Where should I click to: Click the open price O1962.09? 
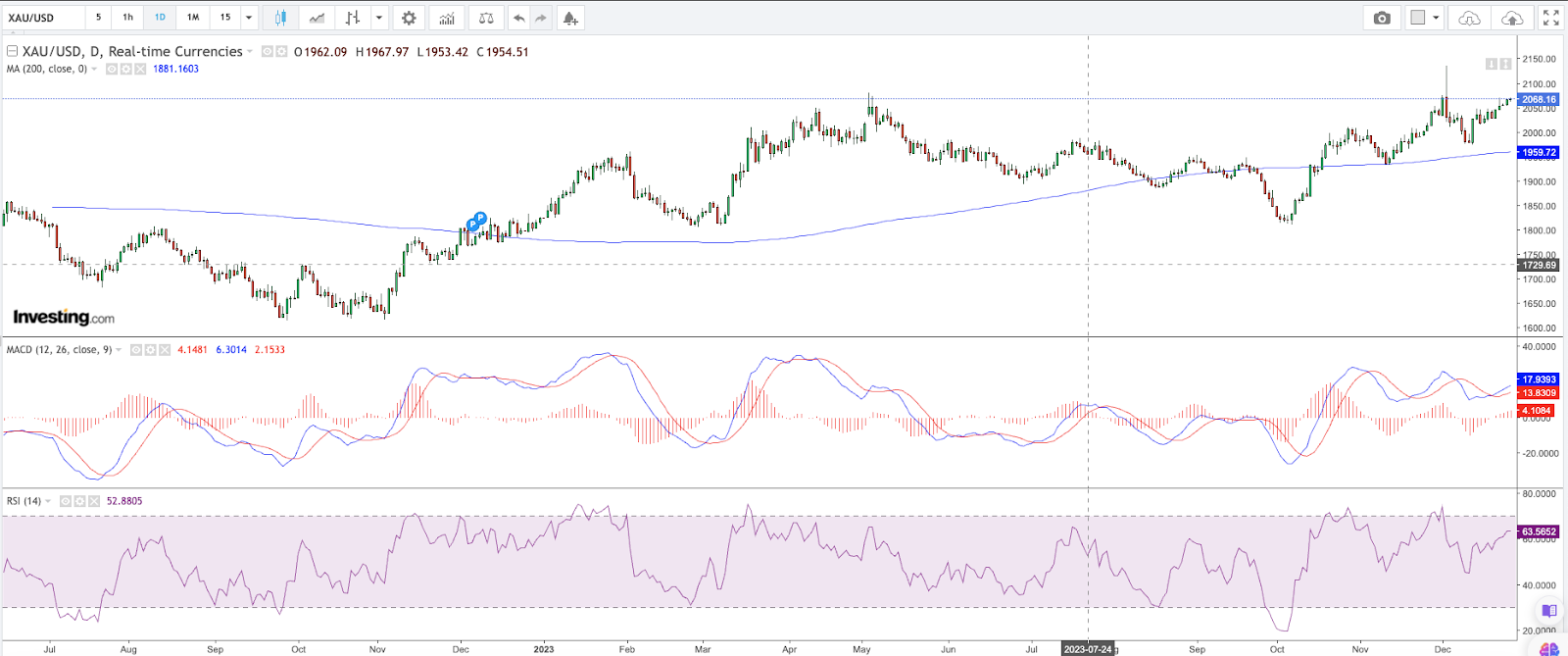coord(320,52)
